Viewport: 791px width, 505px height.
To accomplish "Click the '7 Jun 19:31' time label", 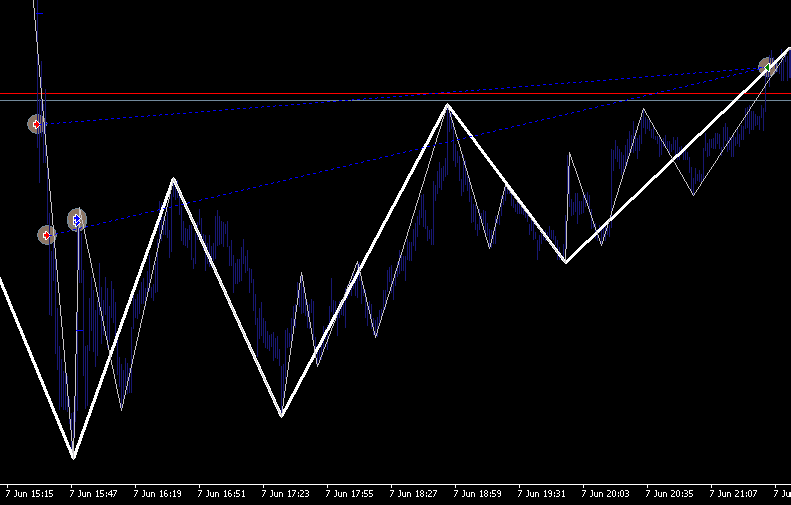I will pos(542,493).
